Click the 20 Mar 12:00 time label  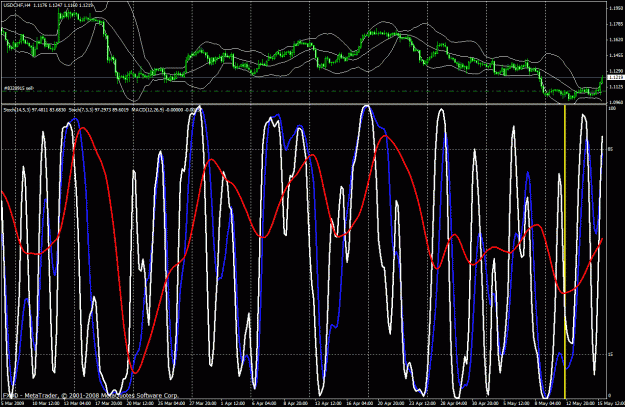coord(140,403)
